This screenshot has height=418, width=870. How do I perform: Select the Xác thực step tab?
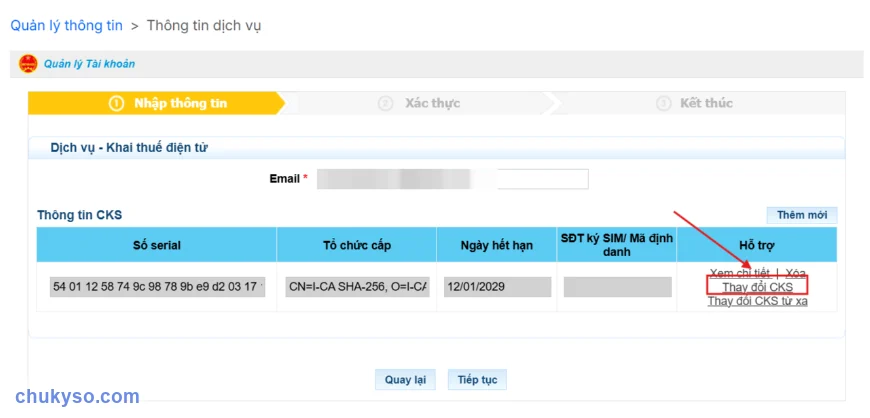point(419,103)
